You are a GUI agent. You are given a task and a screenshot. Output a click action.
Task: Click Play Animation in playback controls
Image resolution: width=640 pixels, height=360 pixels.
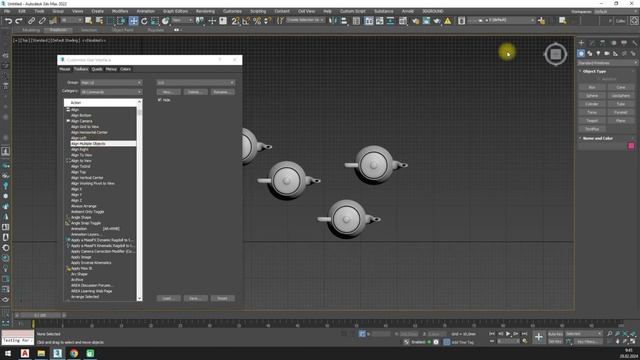[x=508, y=334]
